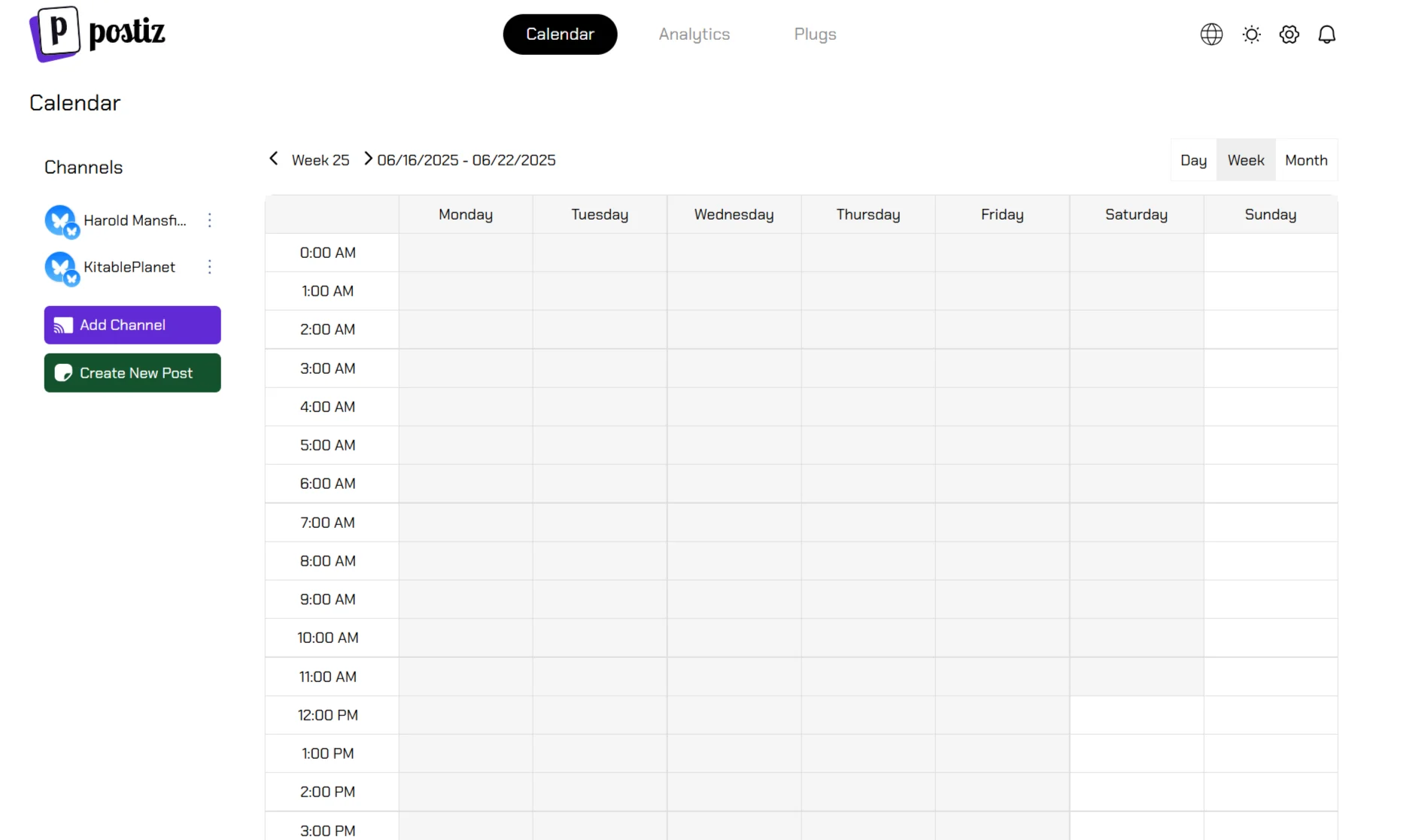
Task: Click the Wednesday 9:00 AM calendar slot
Action: coord(734,599)
